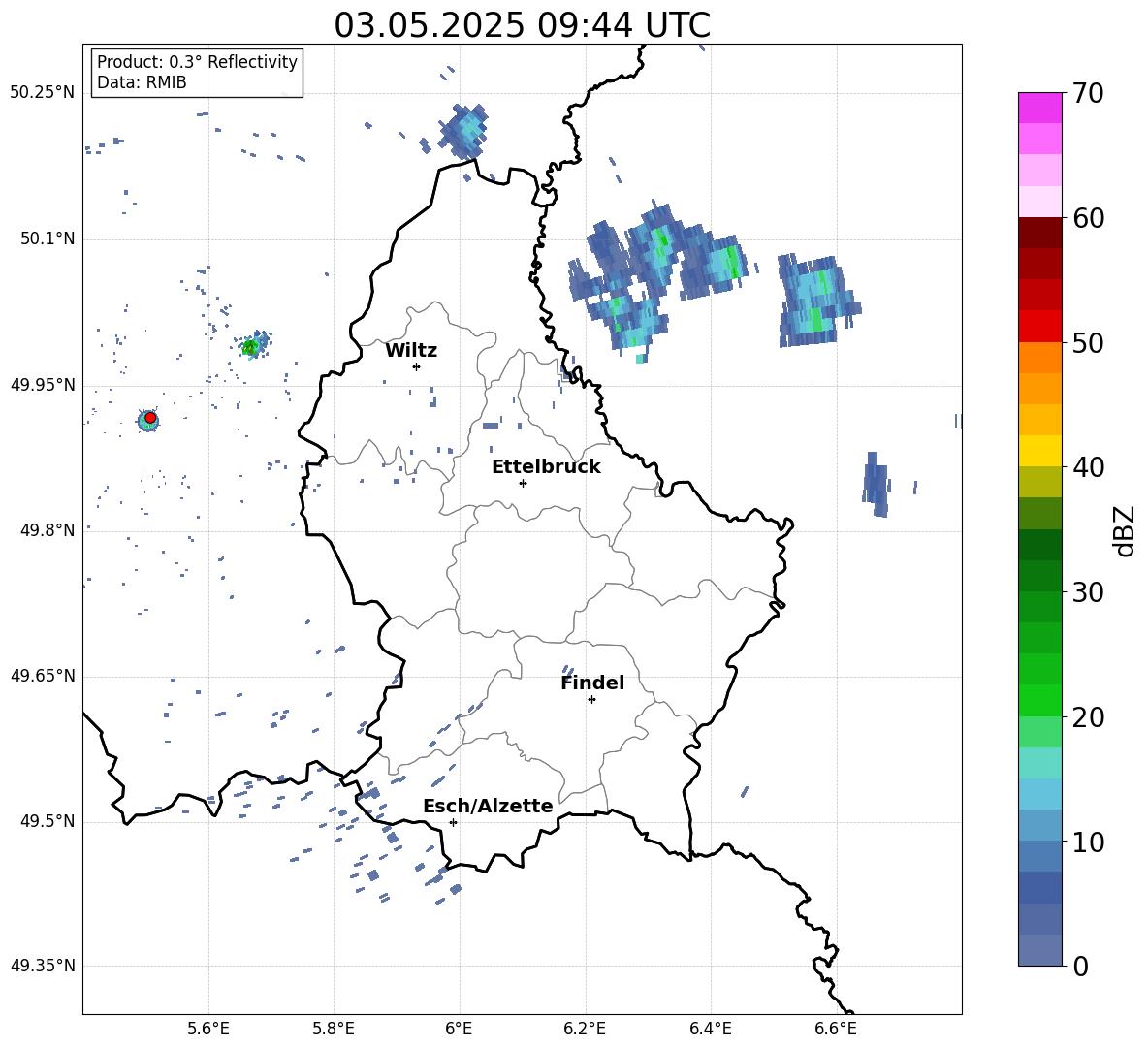Screen dimensions: 1148x1048
Task: Click the orange swatch just below 50
Action: click(1039, 358)
